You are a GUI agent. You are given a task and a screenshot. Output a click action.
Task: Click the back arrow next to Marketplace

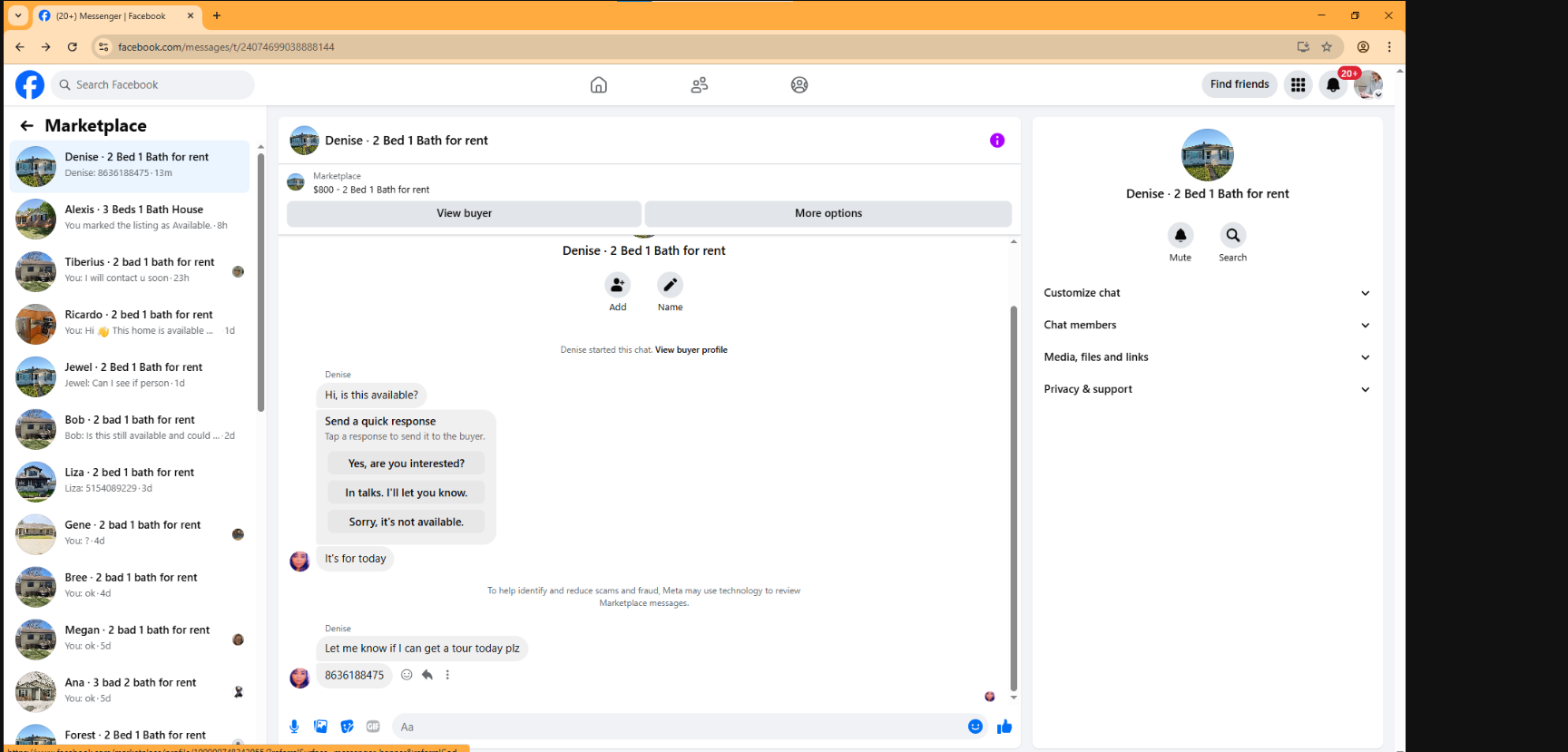click(x=27, y=125)
